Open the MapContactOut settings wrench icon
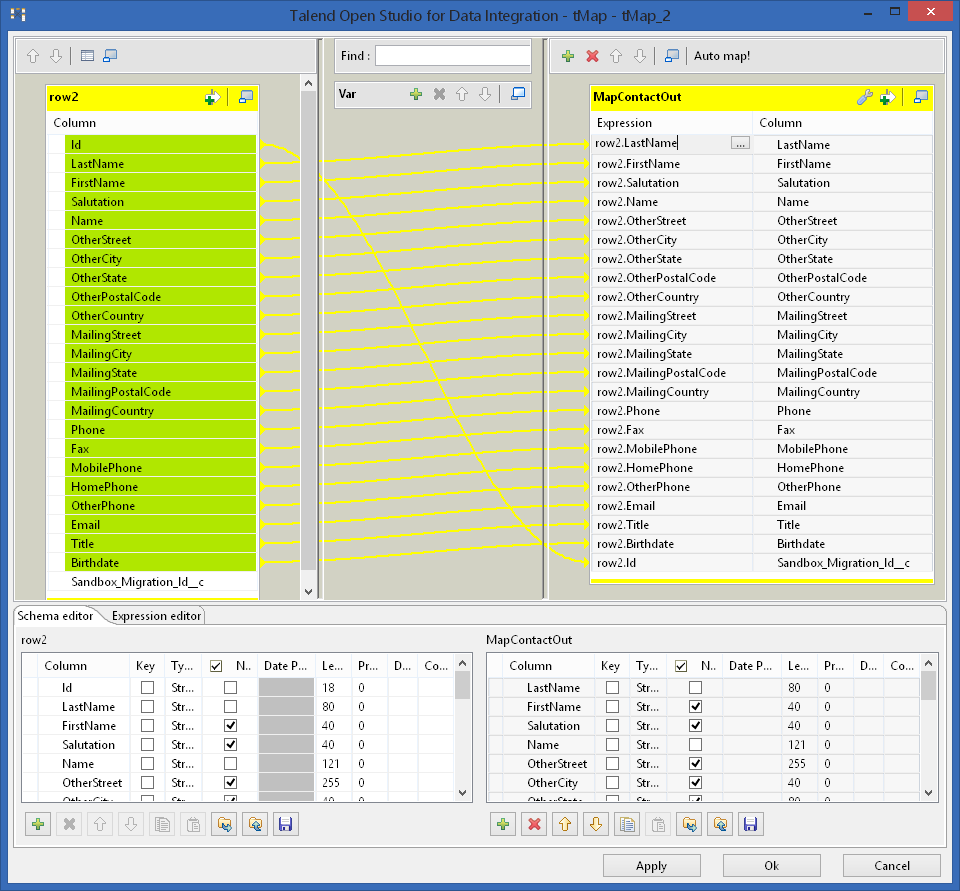960x891 pixels. coord(866,97)
